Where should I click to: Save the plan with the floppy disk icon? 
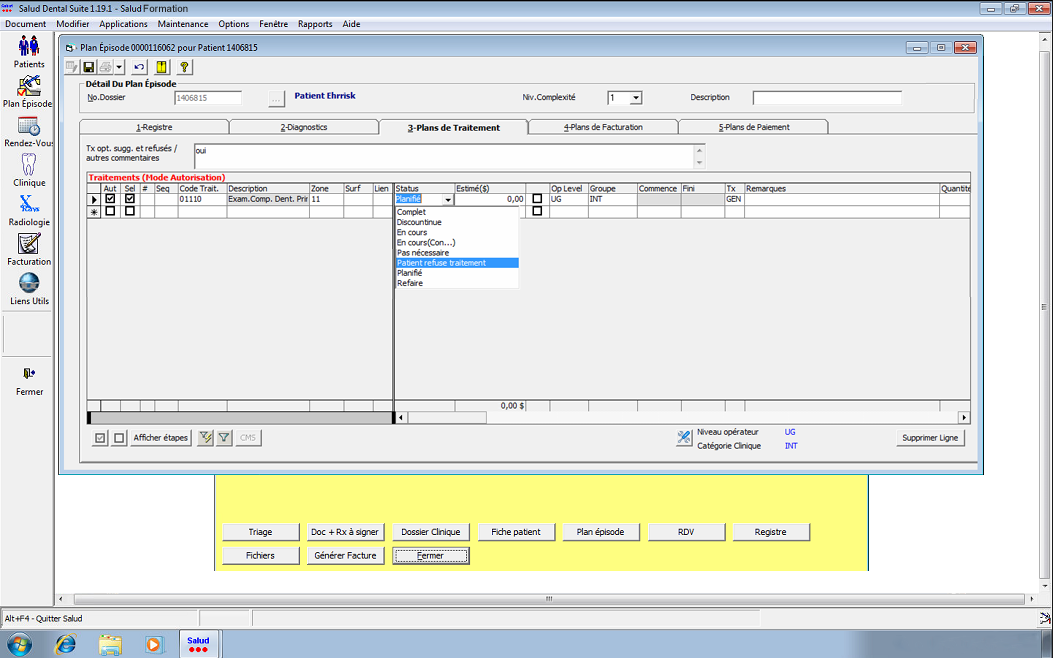[x=88, y=67]
